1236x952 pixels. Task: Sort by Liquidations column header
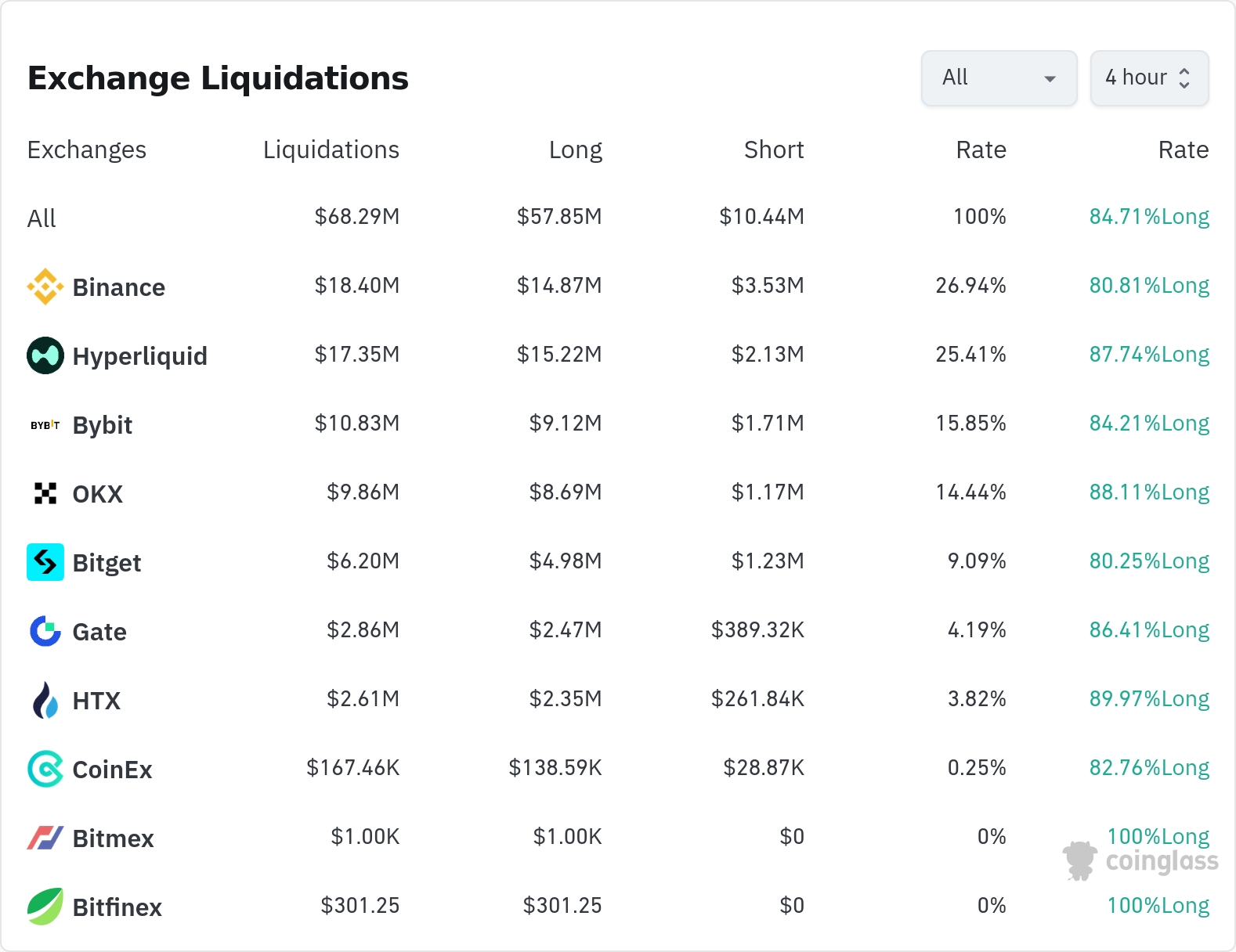pos(331,150)
